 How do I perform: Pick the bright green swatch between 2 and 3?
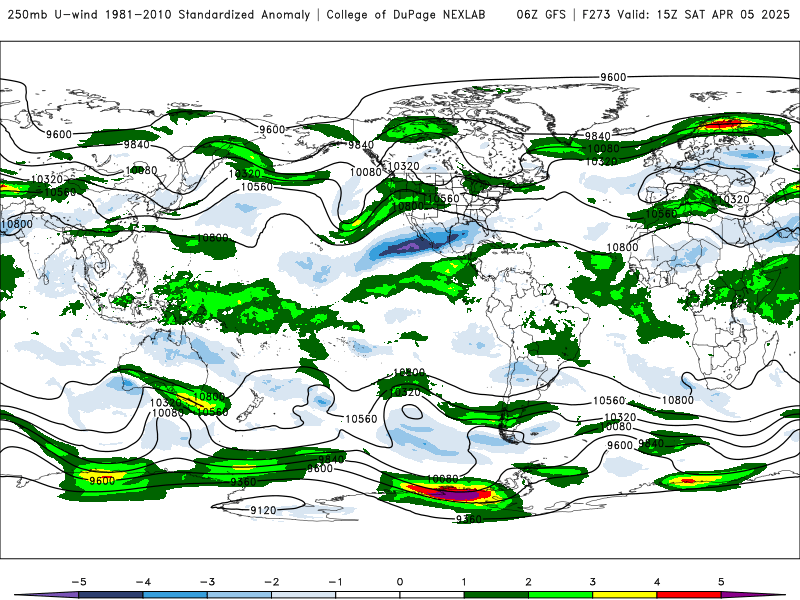[x=561, y=595]
